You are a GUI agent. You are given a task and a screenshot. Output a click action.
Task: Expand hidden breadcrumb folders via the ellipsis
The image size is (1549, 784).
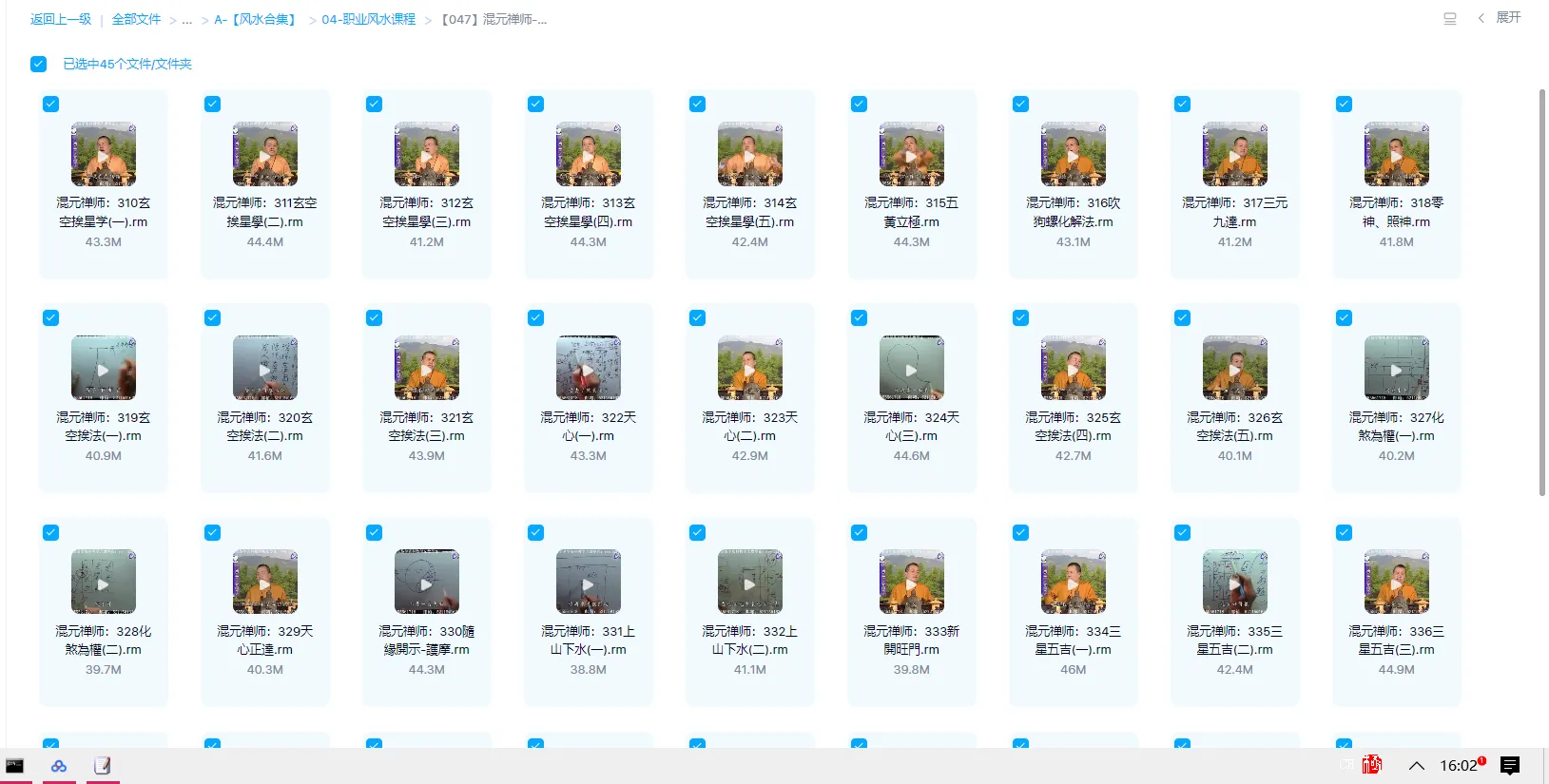(x=187, y=20)
